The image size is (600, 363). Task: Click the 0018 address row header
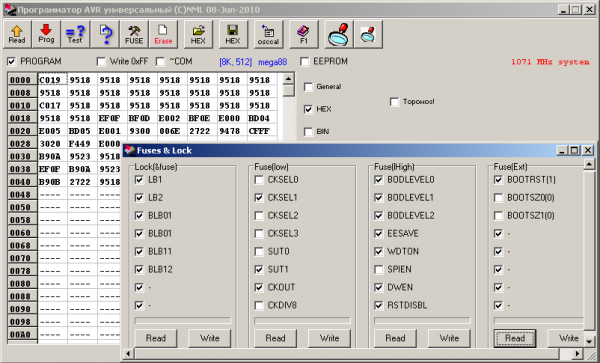tap(22, 118)
